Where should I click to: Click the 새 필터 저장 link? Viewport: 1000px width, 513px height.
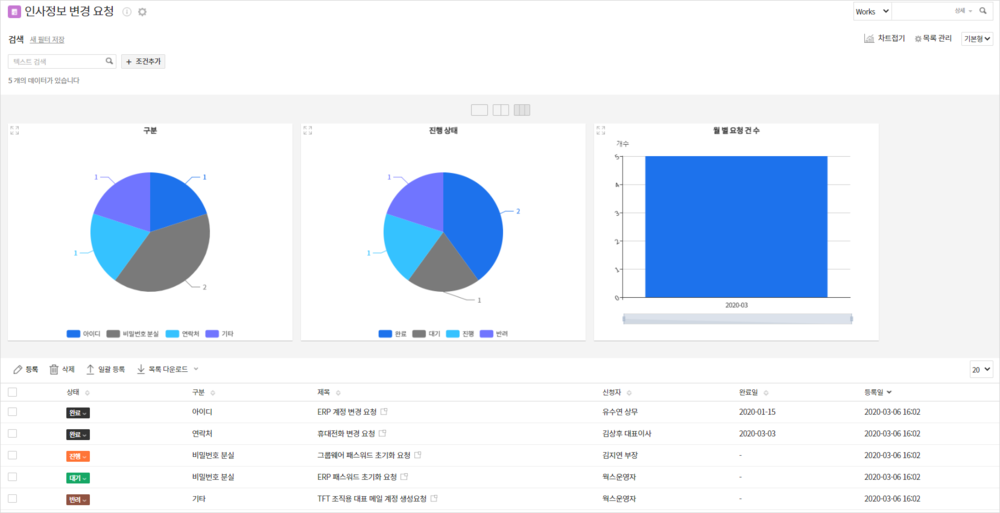pyautogui.click(x=47, y=40)
